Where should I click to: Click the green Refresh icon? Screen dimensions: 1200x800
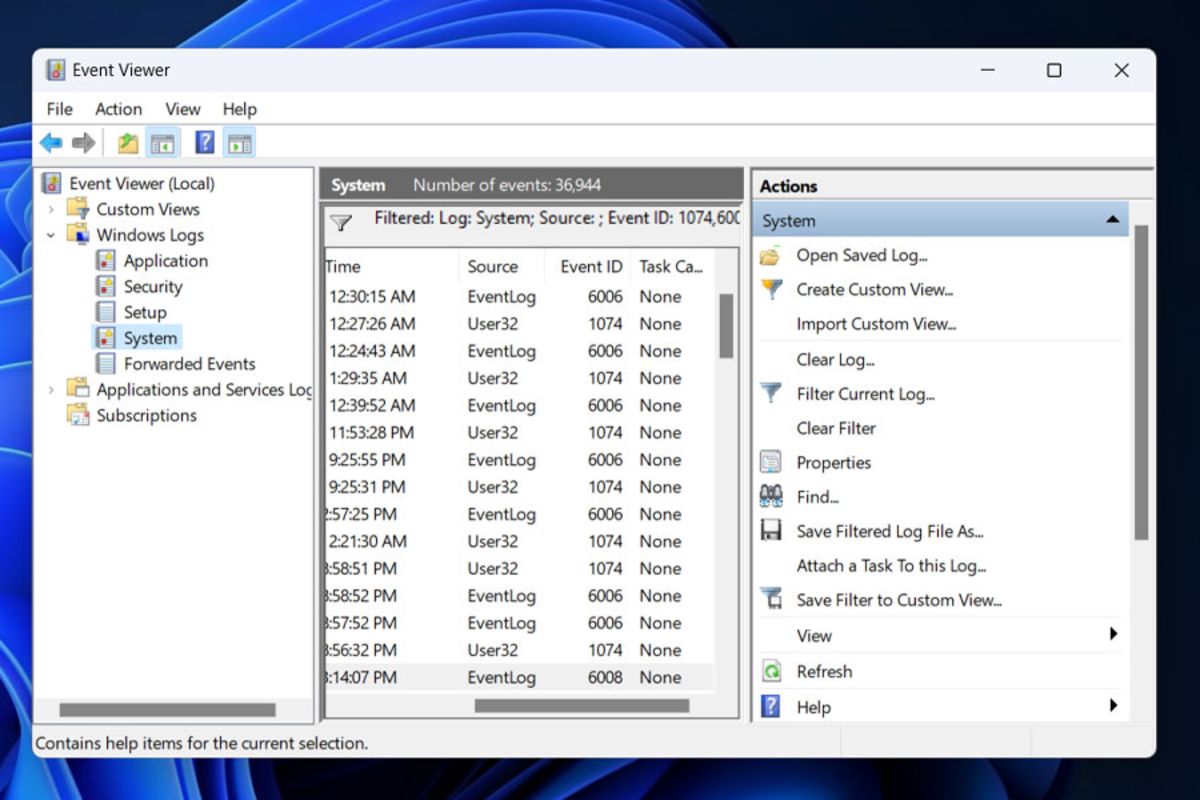[x=771, y=671]
